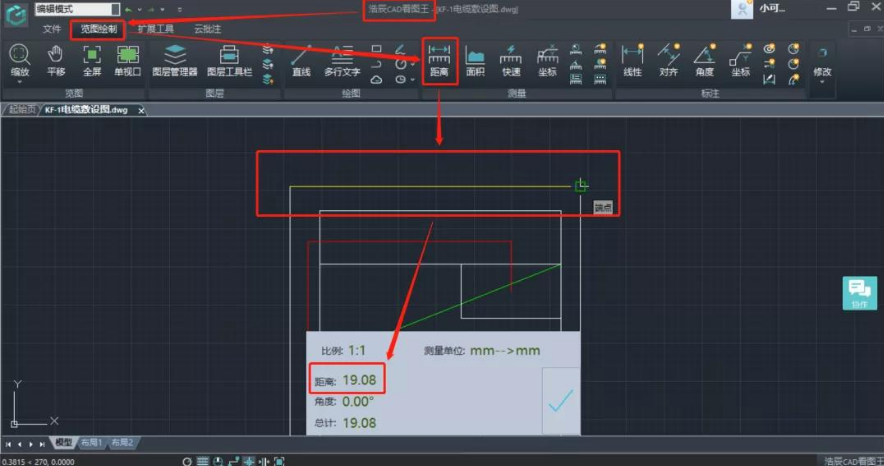The image size is (884, 466).
Task: Activate the 快速 quick measure tool
Action: pyautogui.click(x=511, y=60)
